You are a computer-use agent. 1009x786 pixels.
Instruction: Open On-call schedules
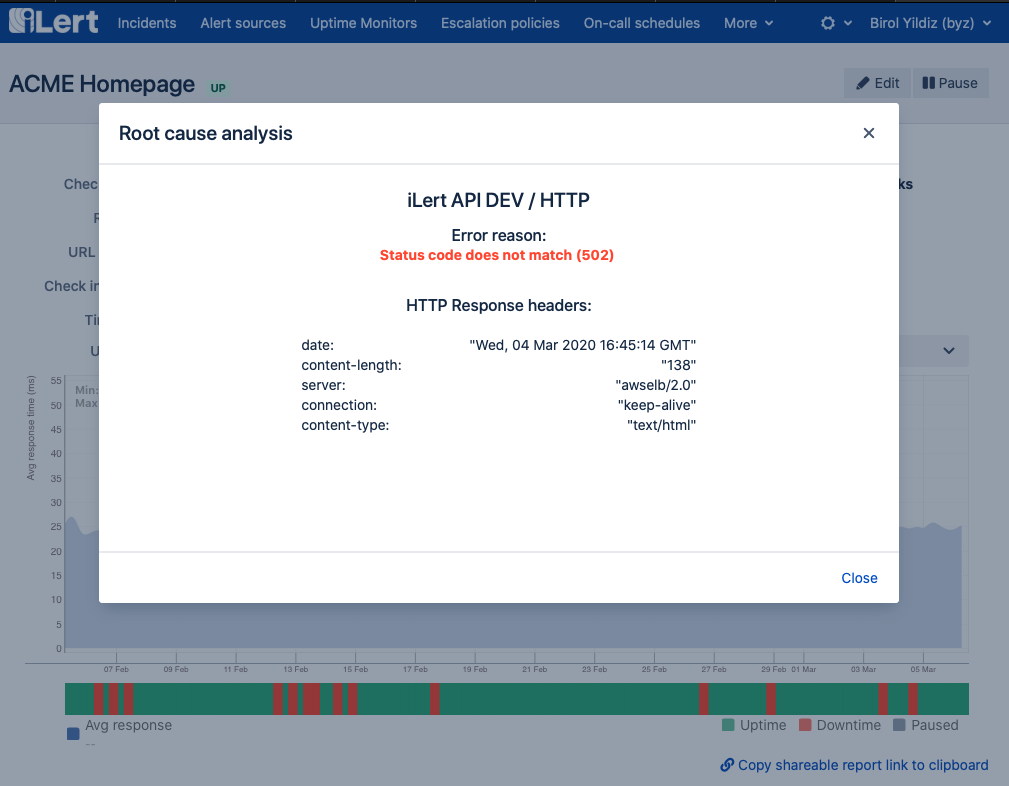point(642,23)
